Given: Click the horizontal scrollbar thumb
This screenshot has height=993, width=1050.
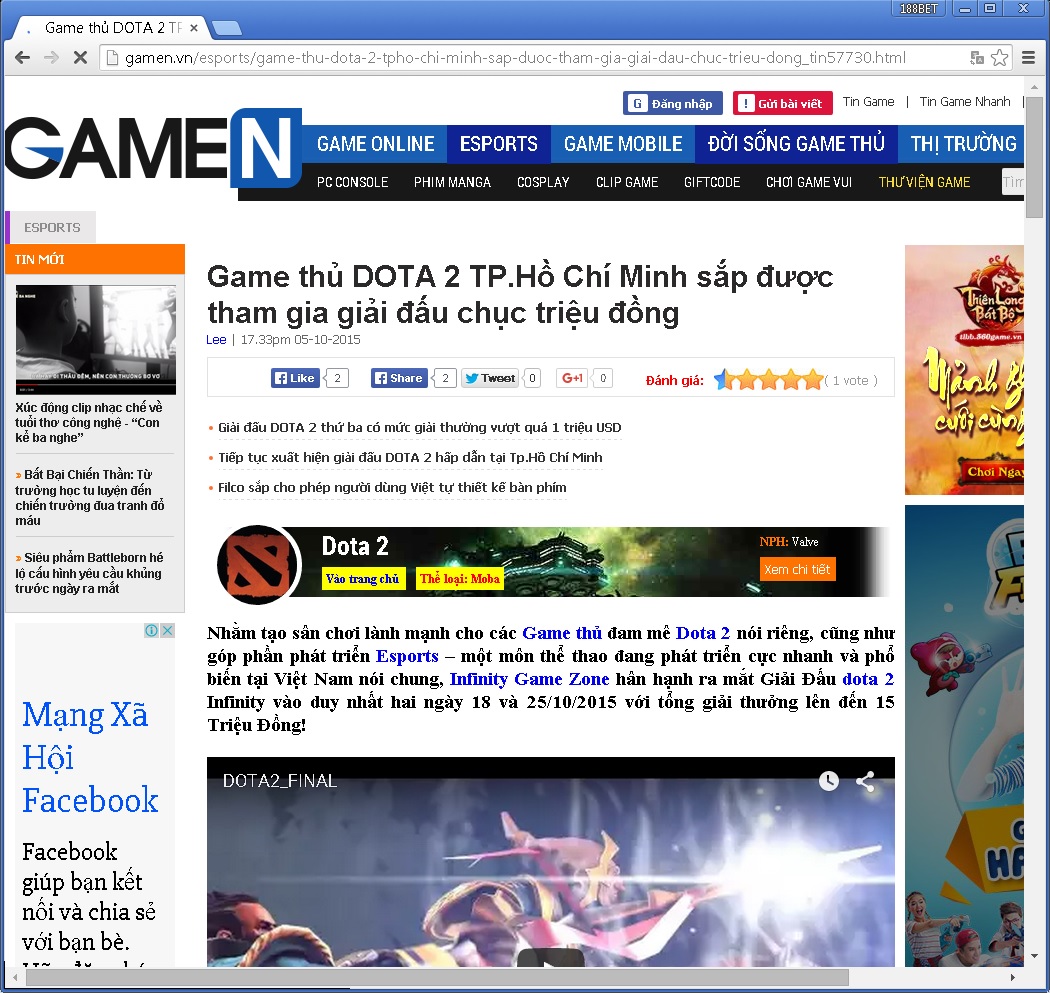Looking at the screenshot, I should [437, 978].
